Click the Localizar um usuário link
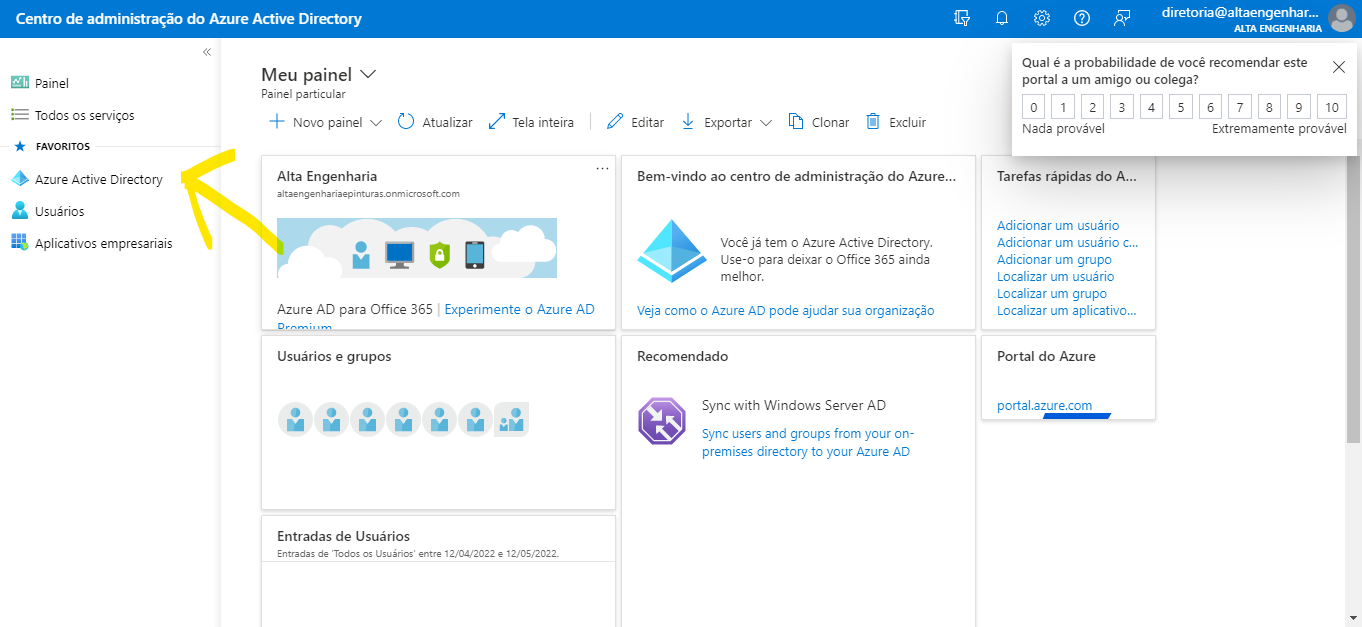 point(1055,276)
